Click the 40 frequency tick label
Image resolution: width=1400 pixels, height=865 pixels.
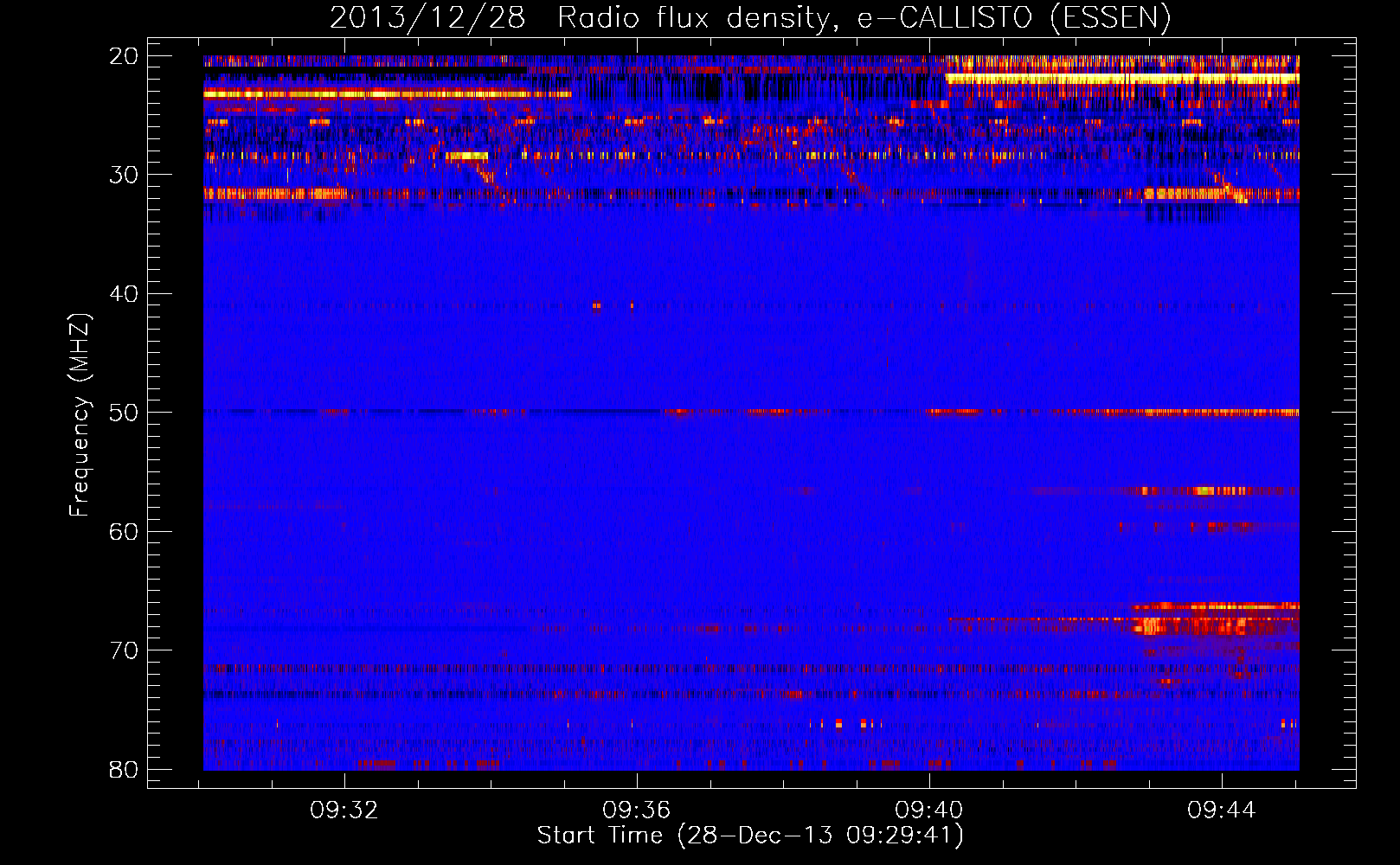[x=124, y=294]
